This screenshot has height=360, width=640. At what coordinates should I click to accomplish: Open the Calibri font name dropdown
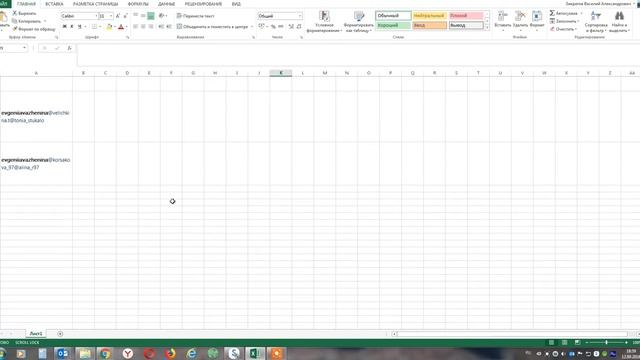pos(96,16)
